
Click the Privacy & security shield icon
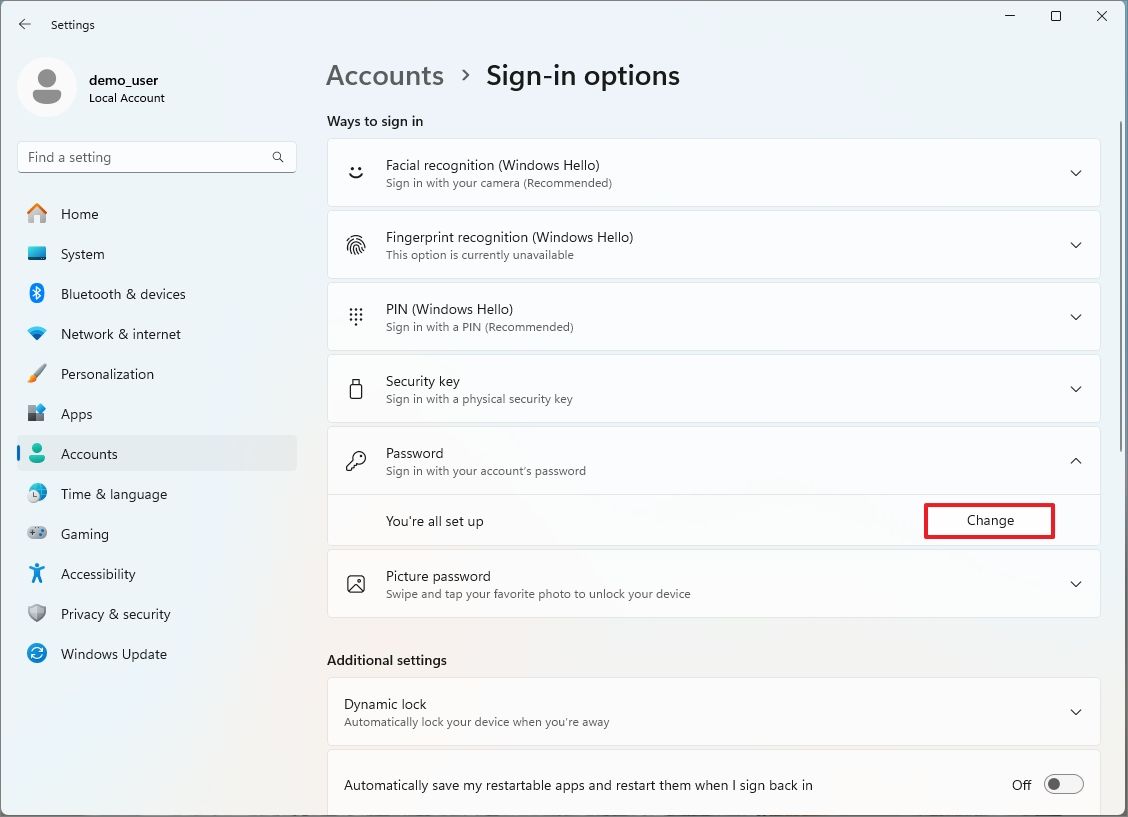click(37, 614)
